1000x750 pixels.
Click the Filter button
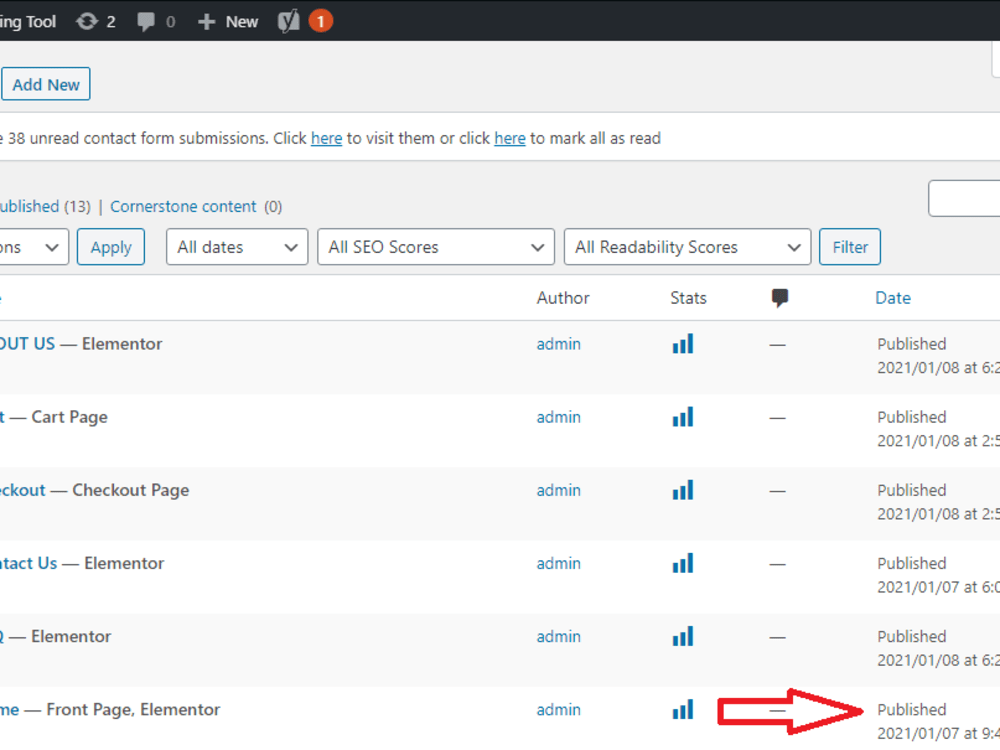point(850,247)
